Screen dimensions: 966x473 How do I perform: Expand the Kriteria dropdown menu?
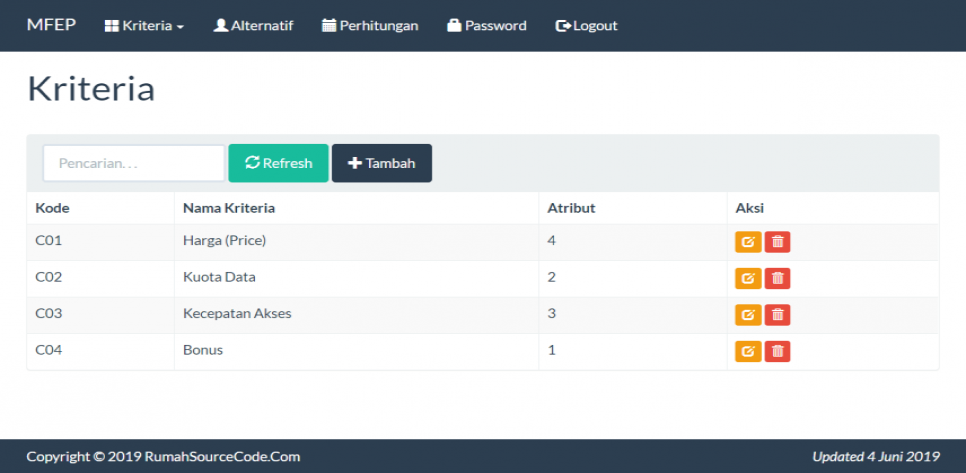point(144,26)
